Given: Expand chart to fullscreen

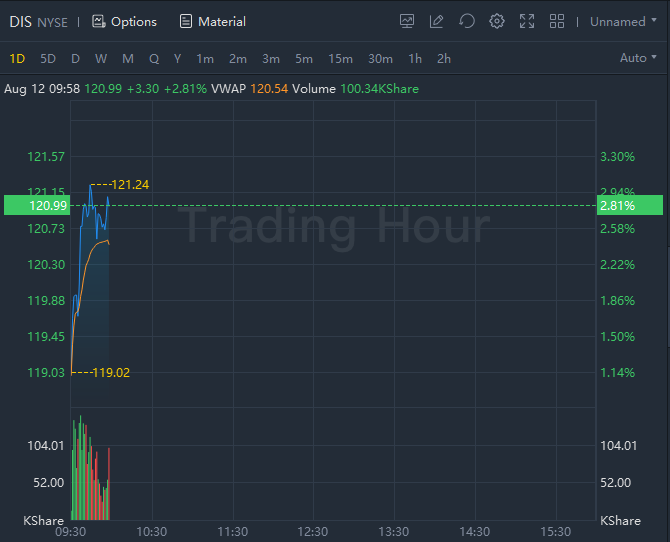Looking at the screenshot, I should click(527, 21).
